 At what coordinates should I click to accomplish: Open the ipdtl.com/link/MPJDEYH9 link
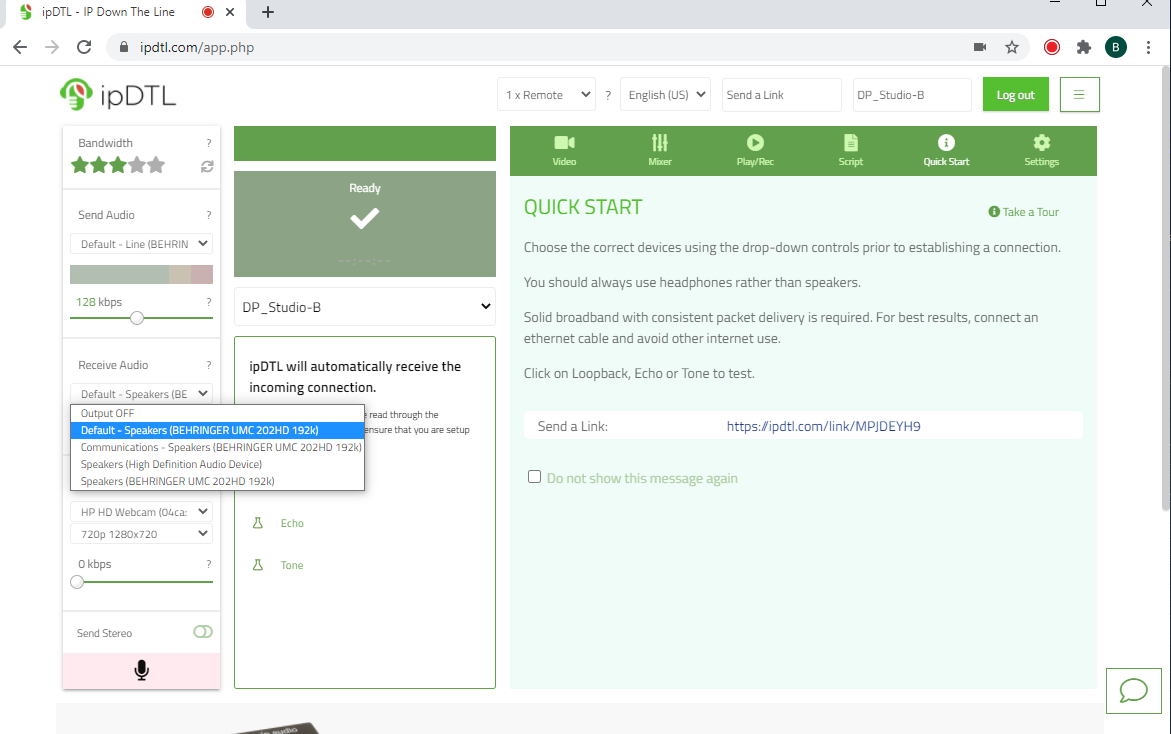tap(823, 426)
